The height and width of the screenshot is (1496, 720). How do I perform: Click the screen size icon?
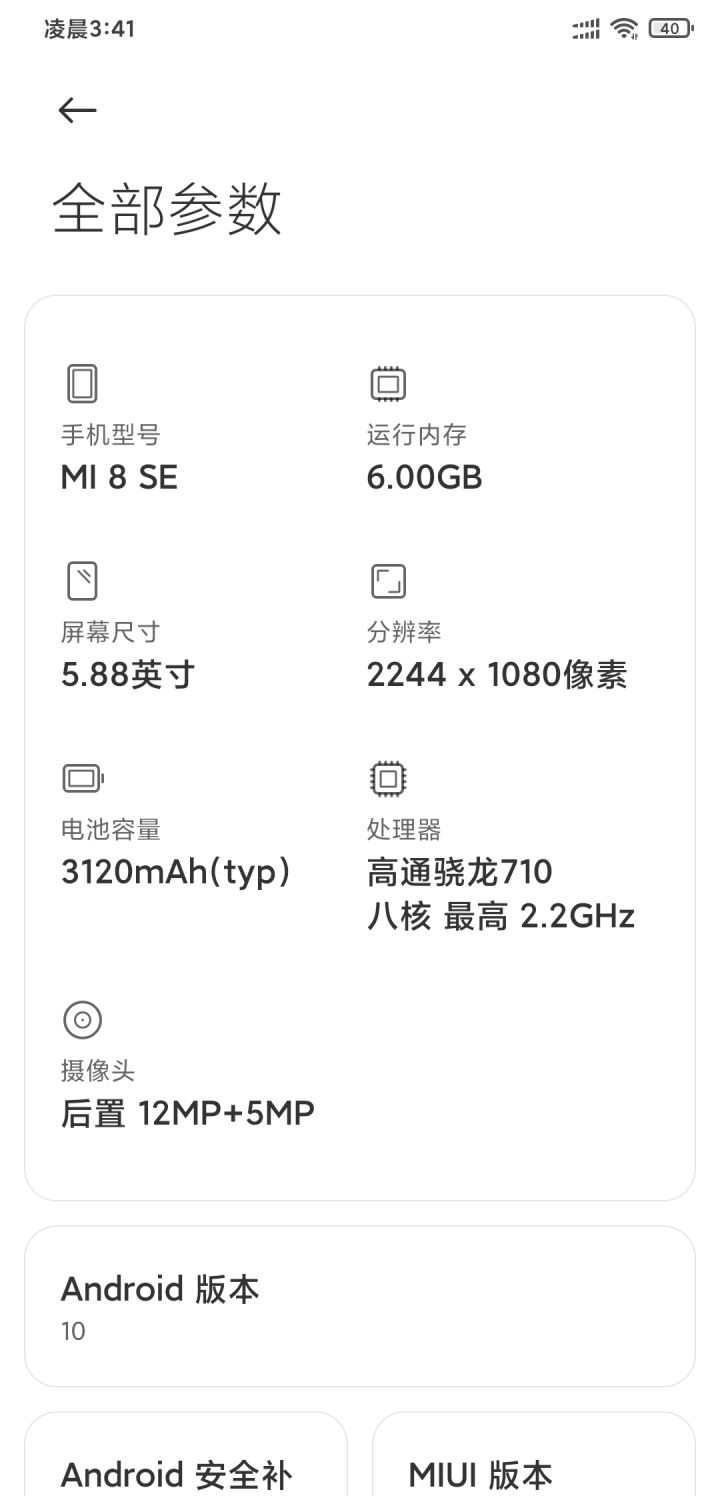(82, 580)
